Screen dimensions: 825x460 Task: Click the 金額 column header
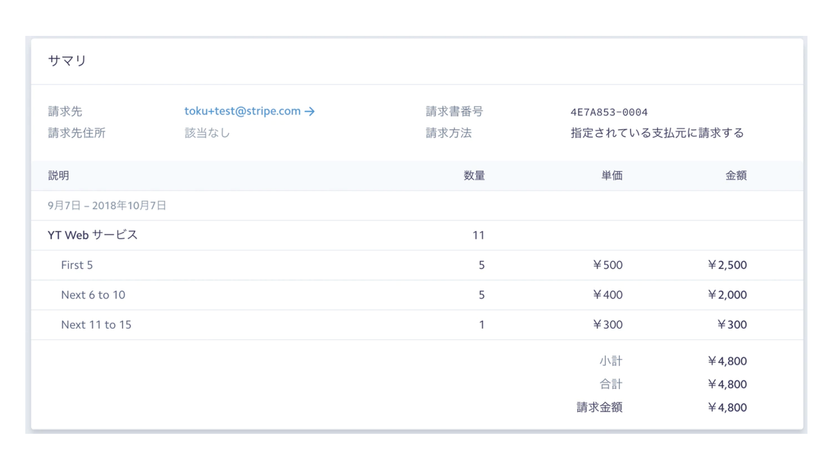(735, 176)
